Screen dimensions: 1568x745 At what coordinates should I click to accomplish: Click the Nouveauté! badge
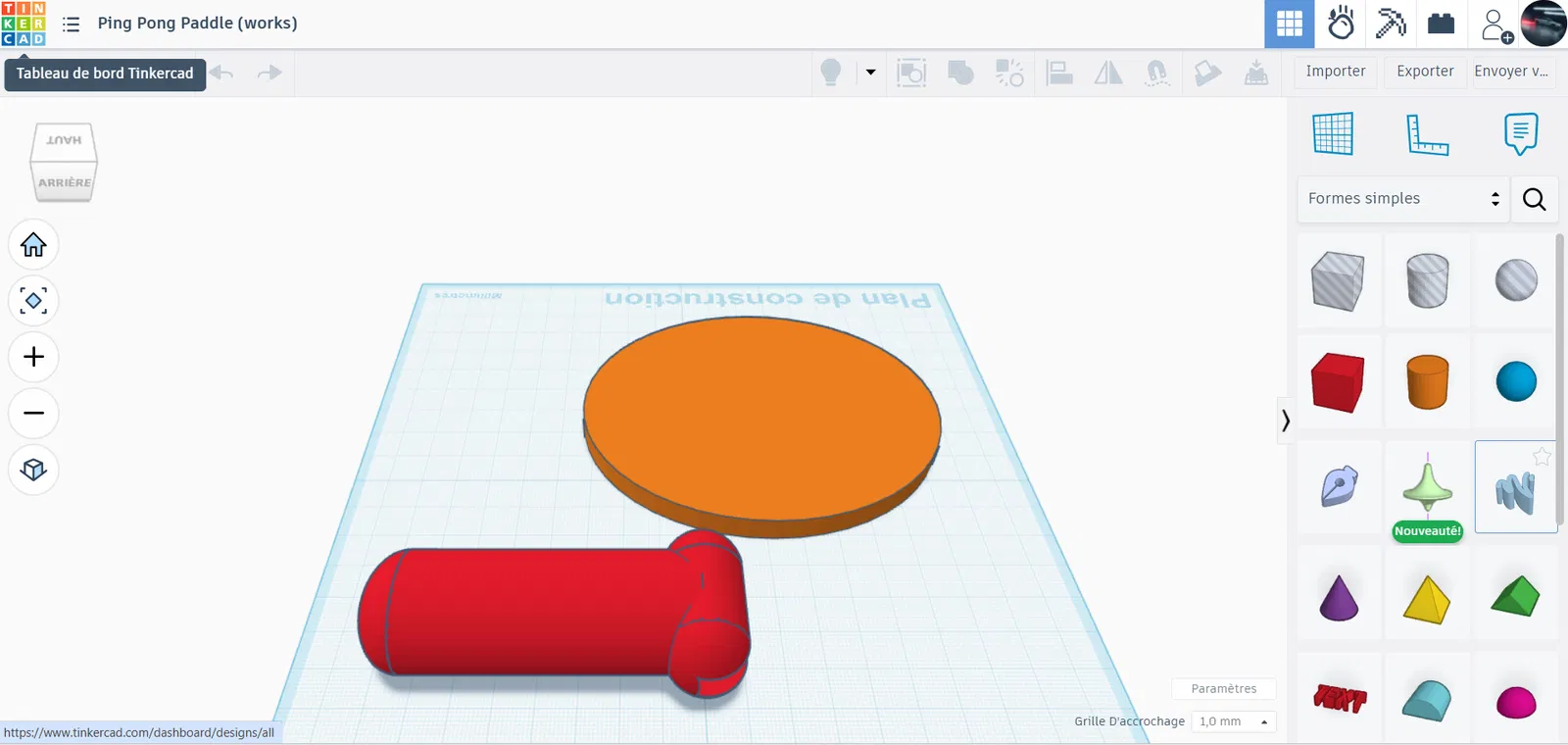[1427, 531]
